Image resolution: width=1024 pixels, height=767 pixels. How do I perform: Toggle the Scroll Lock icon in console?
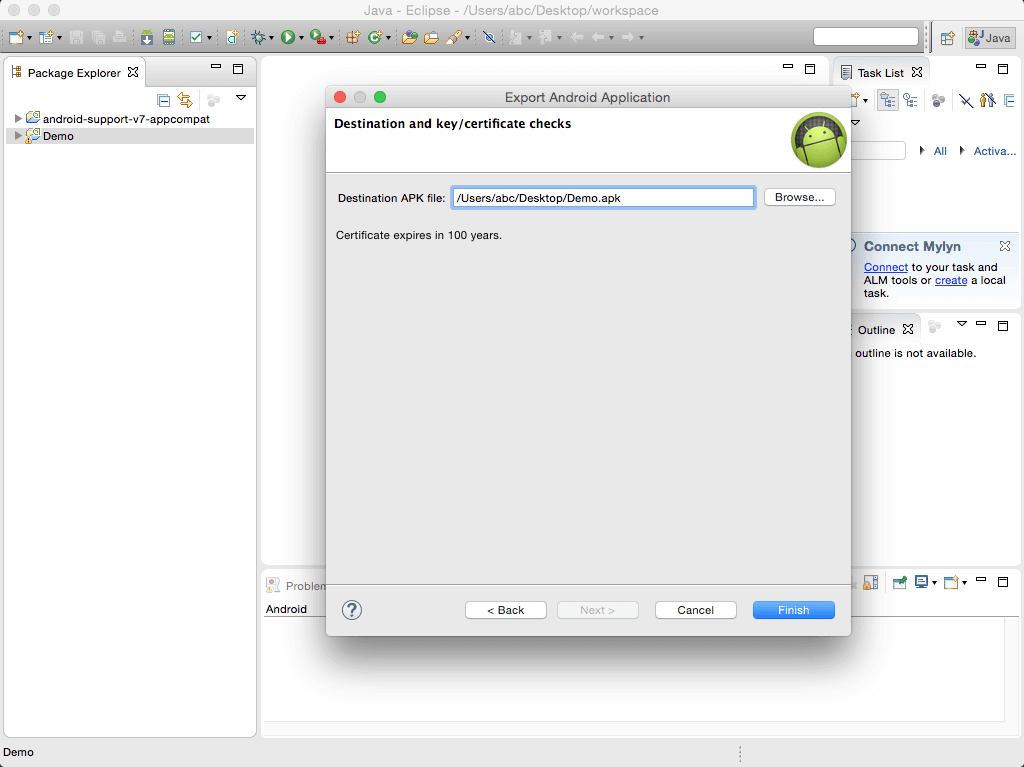click(x=871, y=582)
